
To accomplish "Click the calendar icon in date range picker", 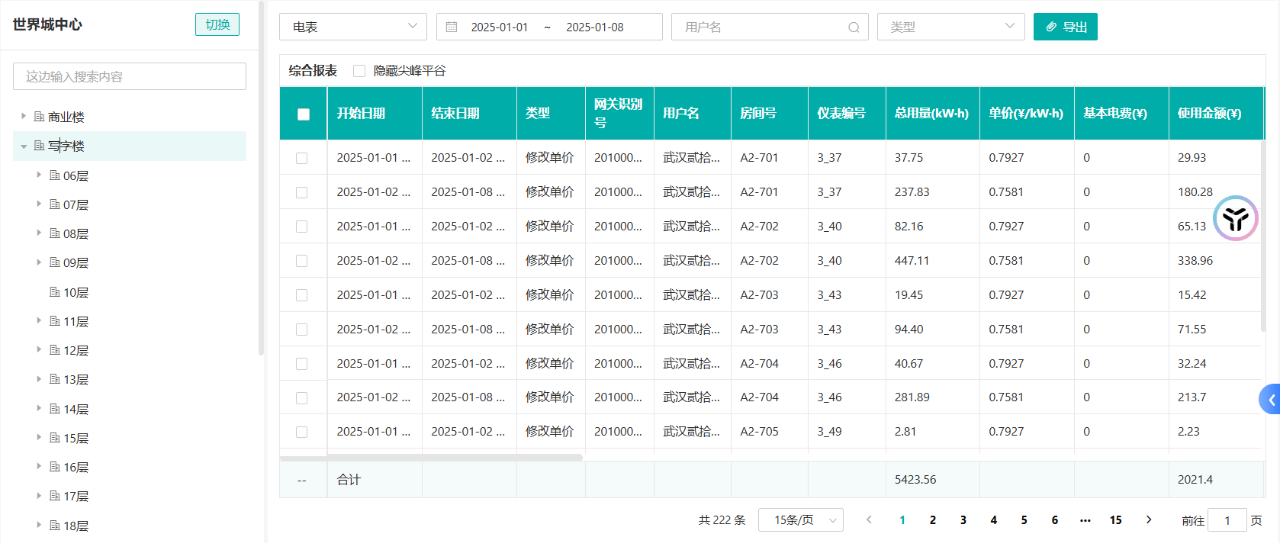I will pos(451,27).
